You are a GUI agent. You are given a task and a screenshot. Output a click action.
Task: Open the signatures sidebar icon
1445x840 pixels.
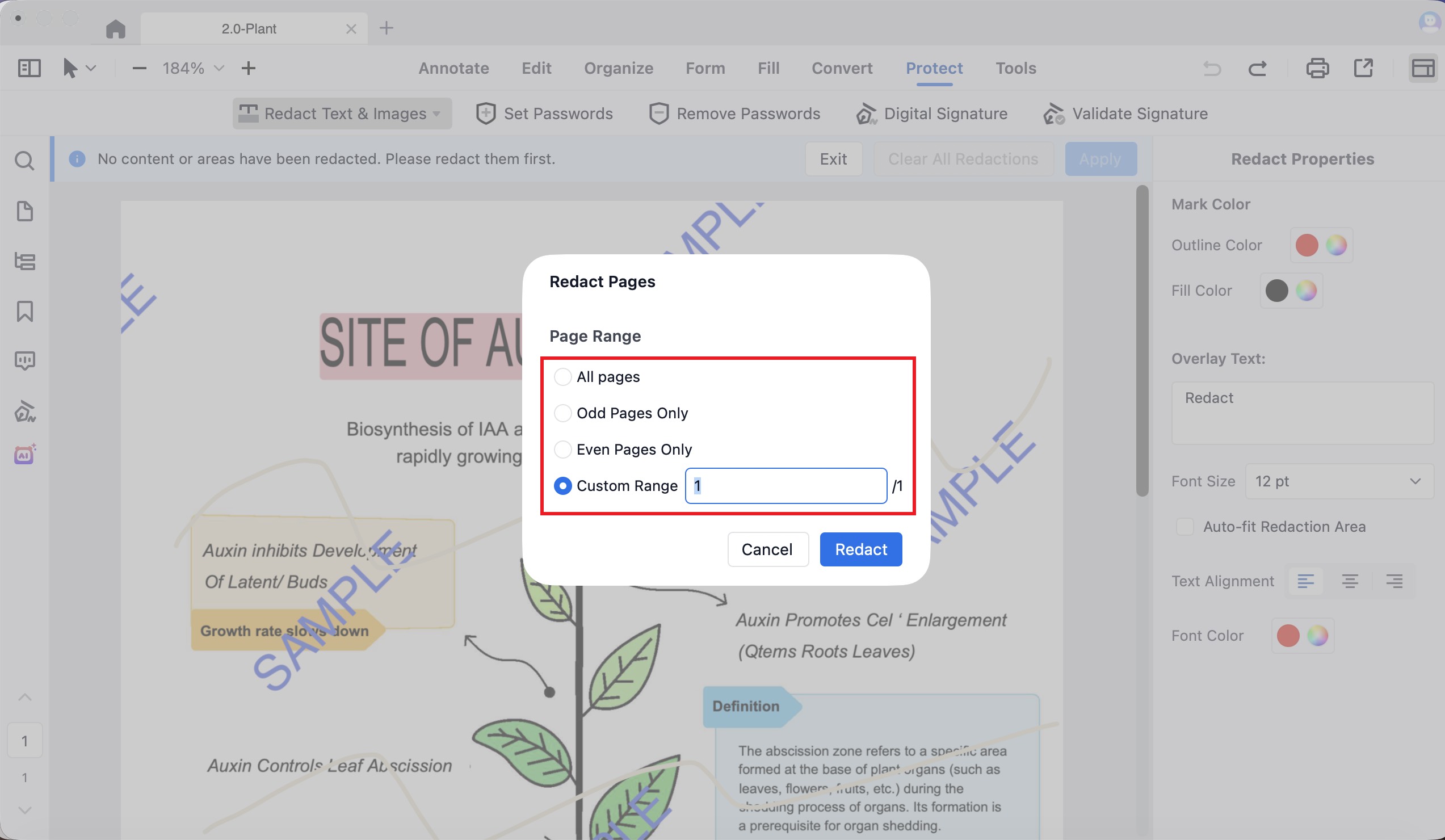(x=24, y=411)
